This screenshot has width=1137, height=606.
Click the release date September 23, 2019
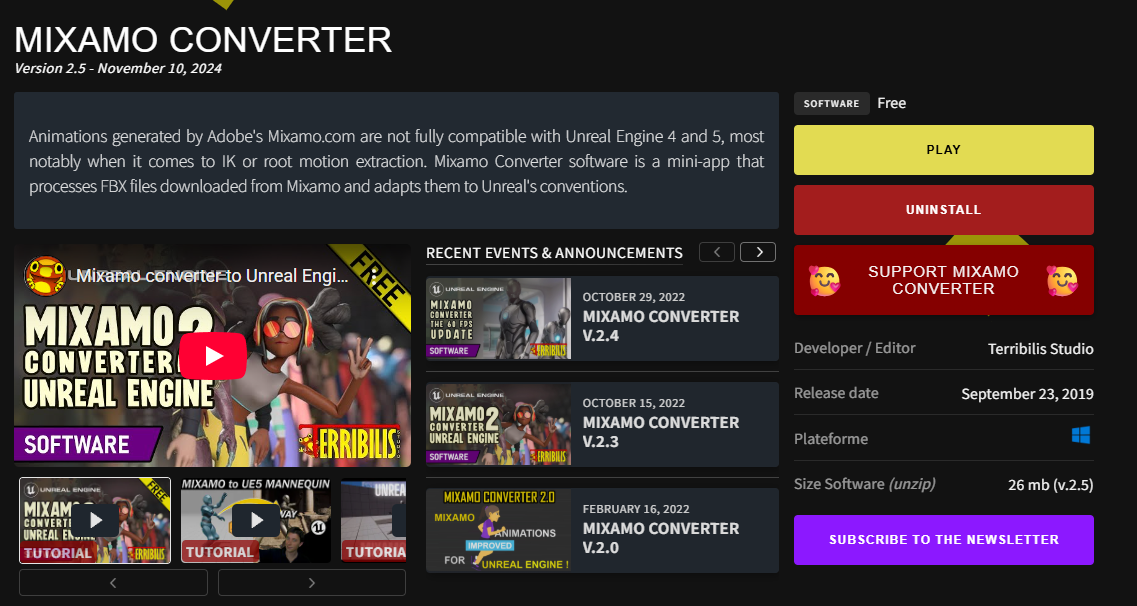click(1028, 394)
